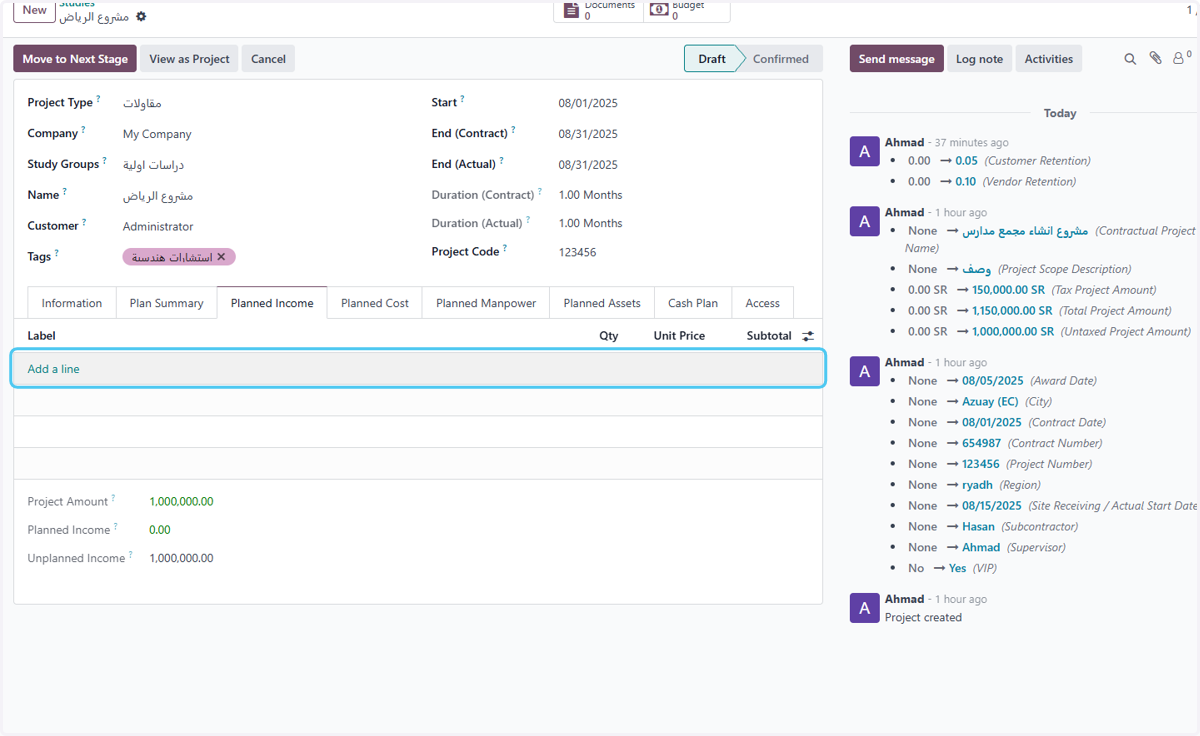Click Planned Income value 0.00

[x=160, y=530]
